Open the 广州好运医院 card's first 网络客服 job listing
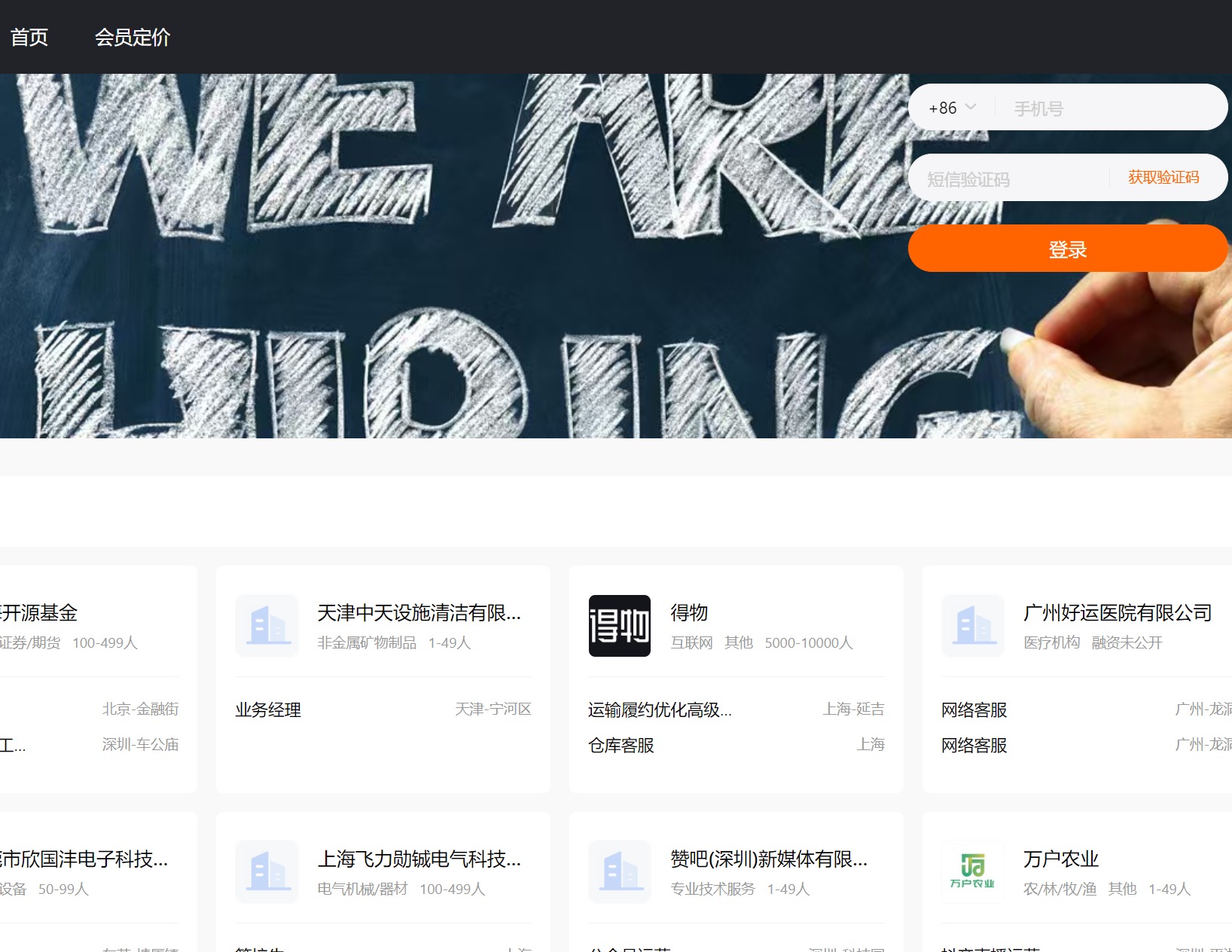The image size is (1232, 952). [x=974, y=709]
